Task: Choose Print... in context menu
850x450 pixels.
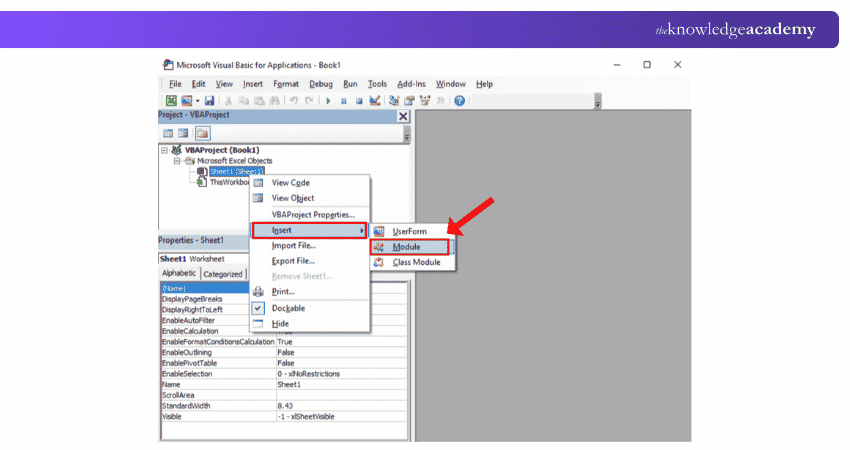Action: pyautogui.click(x=310, y=292)
